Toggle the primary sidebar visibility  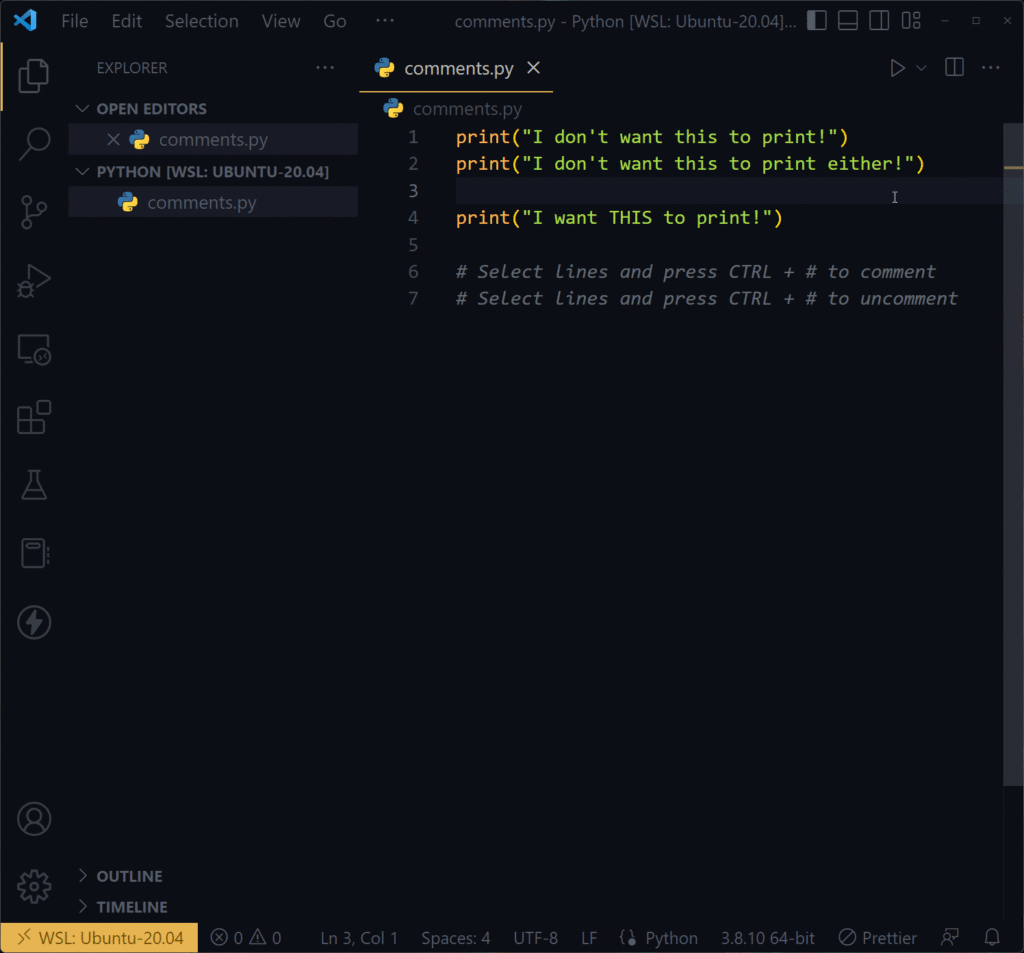(816, 20)
